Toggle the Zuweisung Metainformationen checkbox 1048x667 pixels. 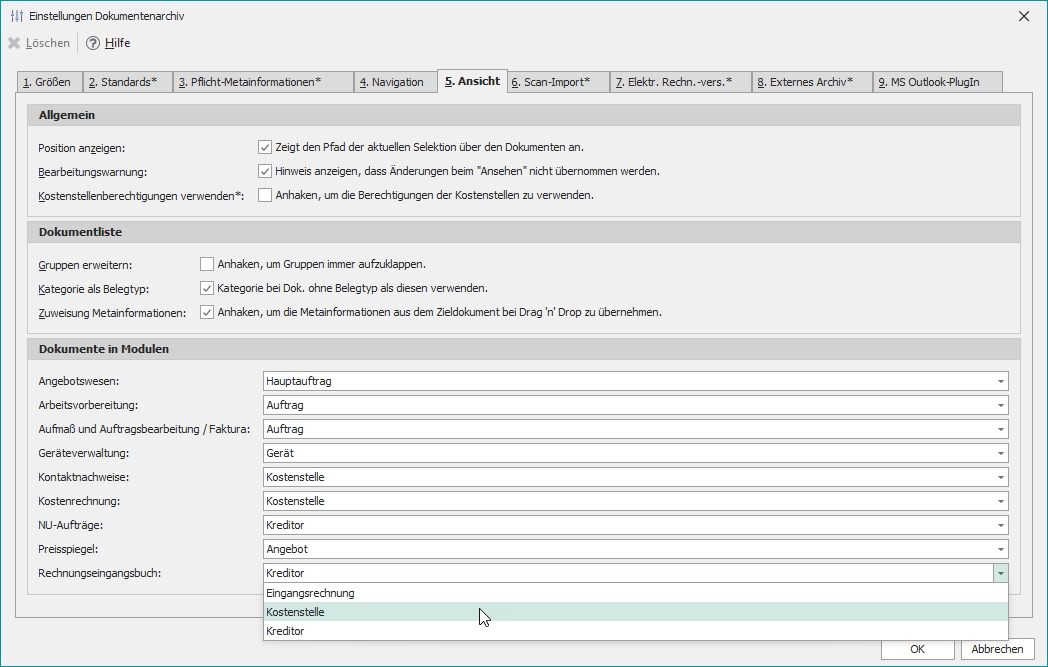tap(207, 312)
